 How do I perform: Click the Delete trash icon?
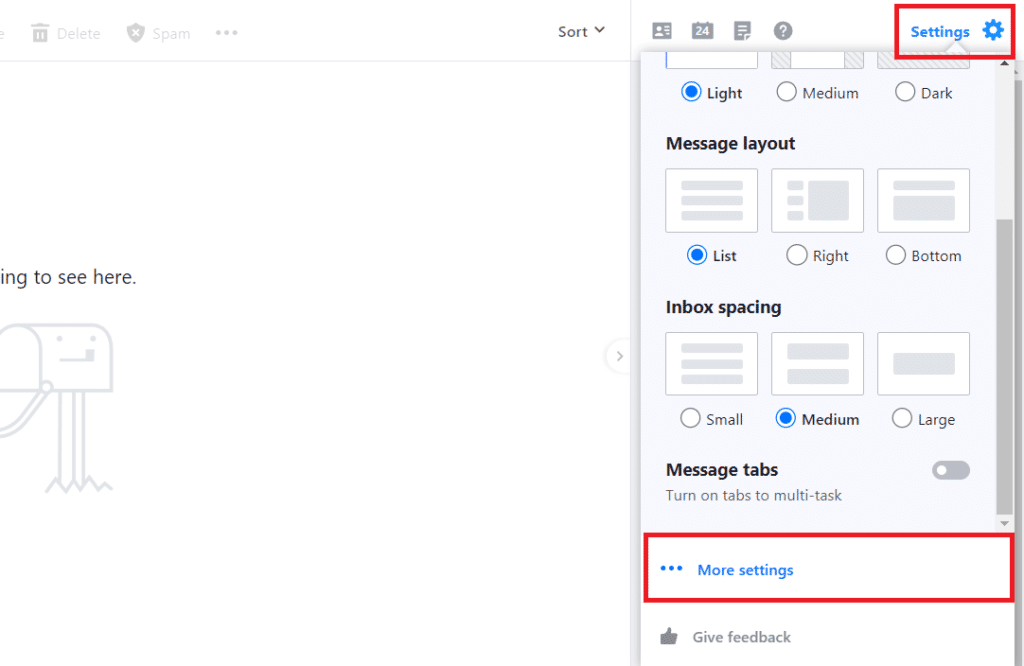tap(40, 32)
